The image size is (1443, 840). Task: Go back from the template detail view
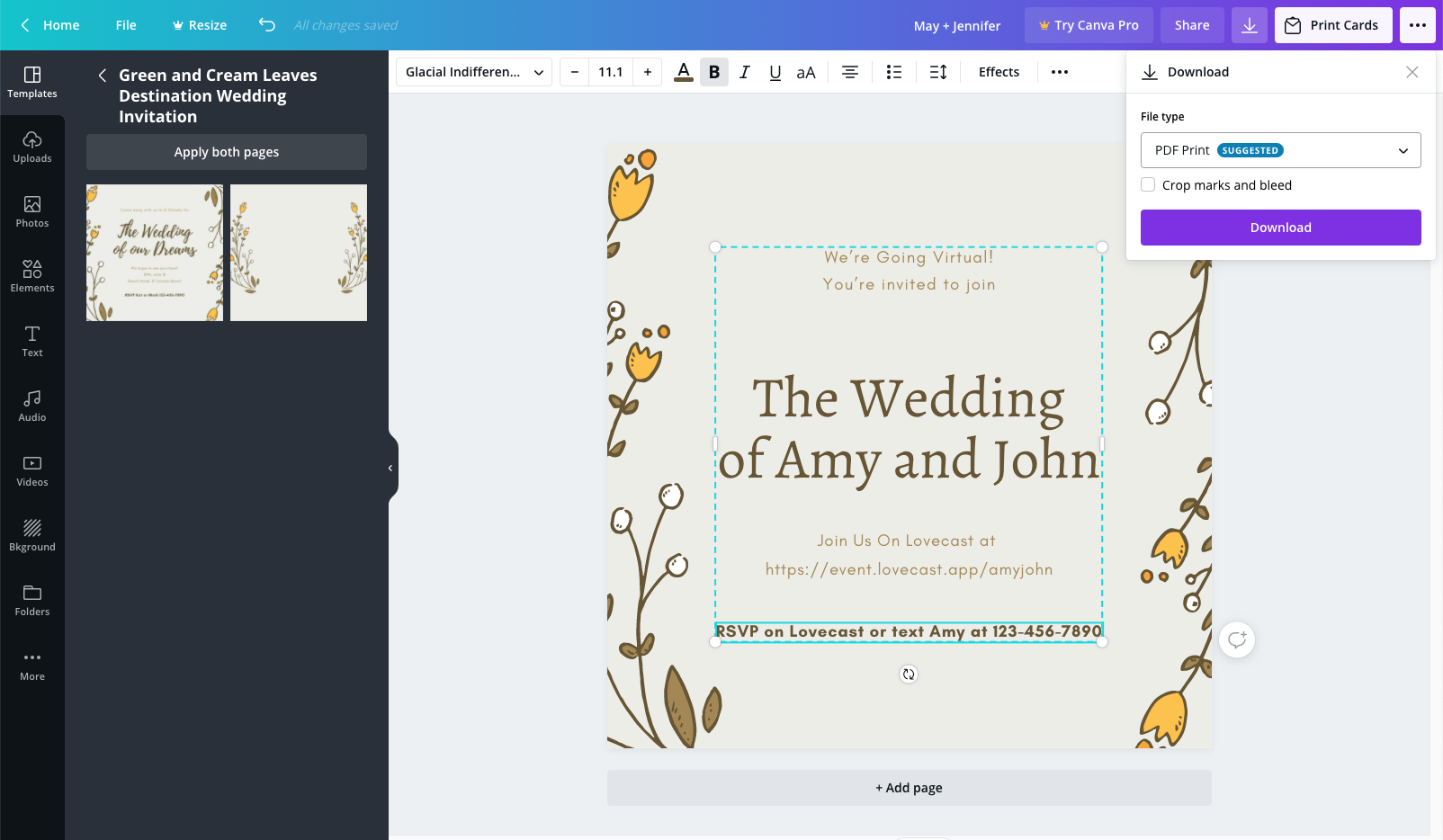point(102,76)
